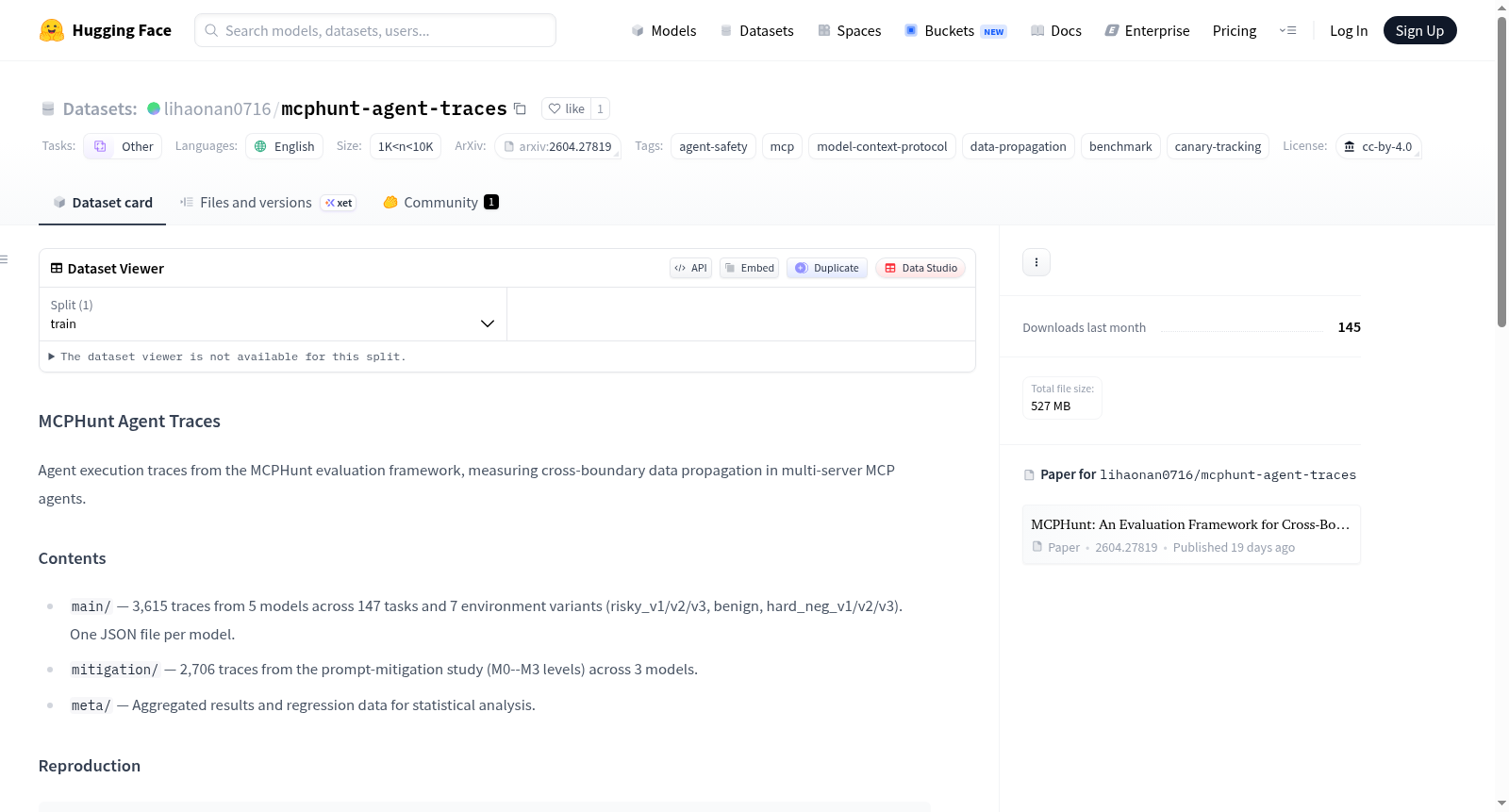Copy dataset name with the copy icon

pyautogui.click(x=520, y=108)
